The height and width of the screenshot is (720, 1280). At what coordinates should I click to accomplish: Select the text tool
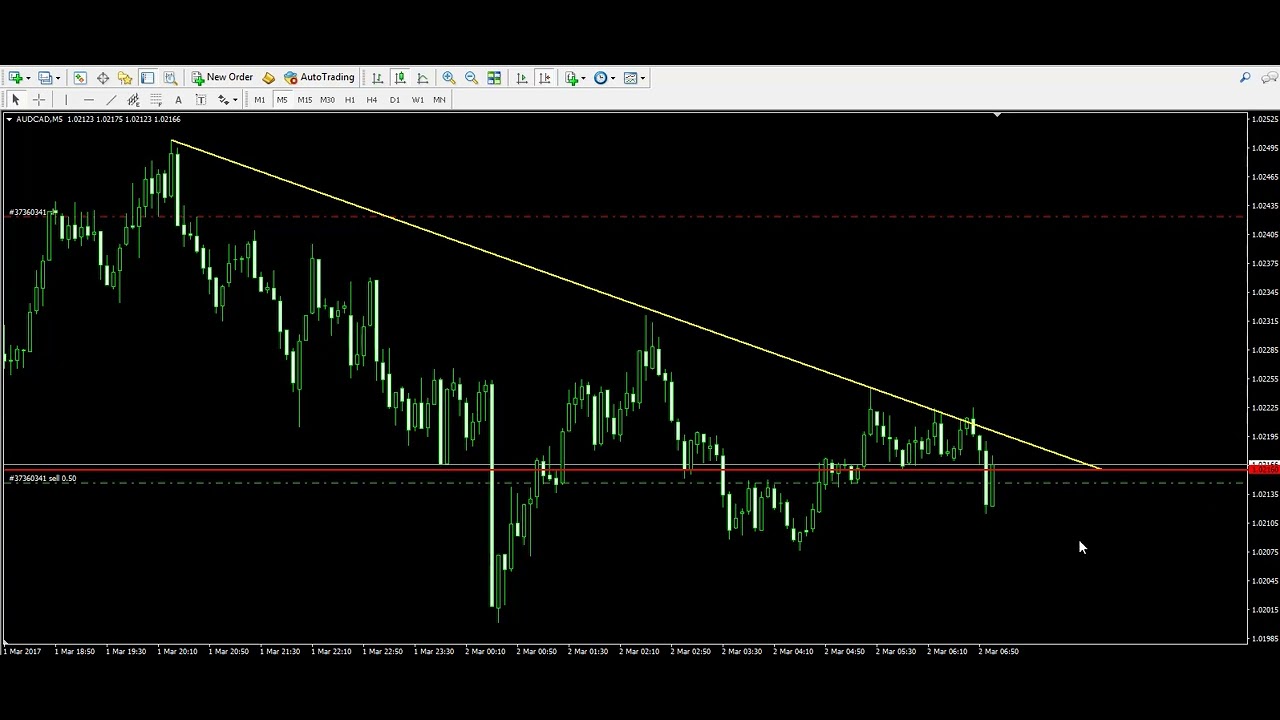(x=178, y=99)
